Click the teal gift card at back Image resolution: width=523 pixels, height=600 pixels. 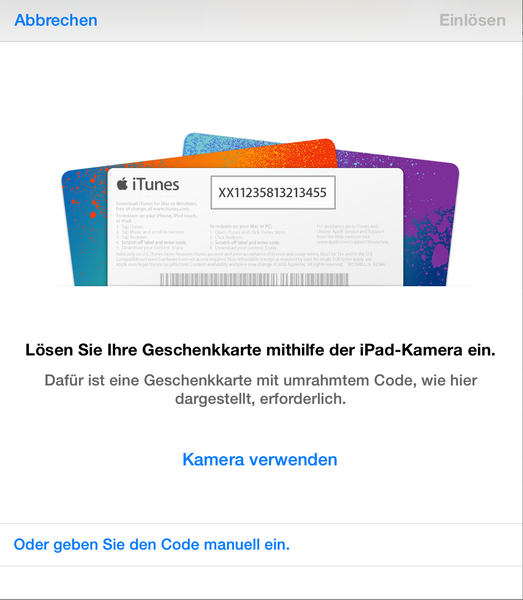(x=214, y=143)
